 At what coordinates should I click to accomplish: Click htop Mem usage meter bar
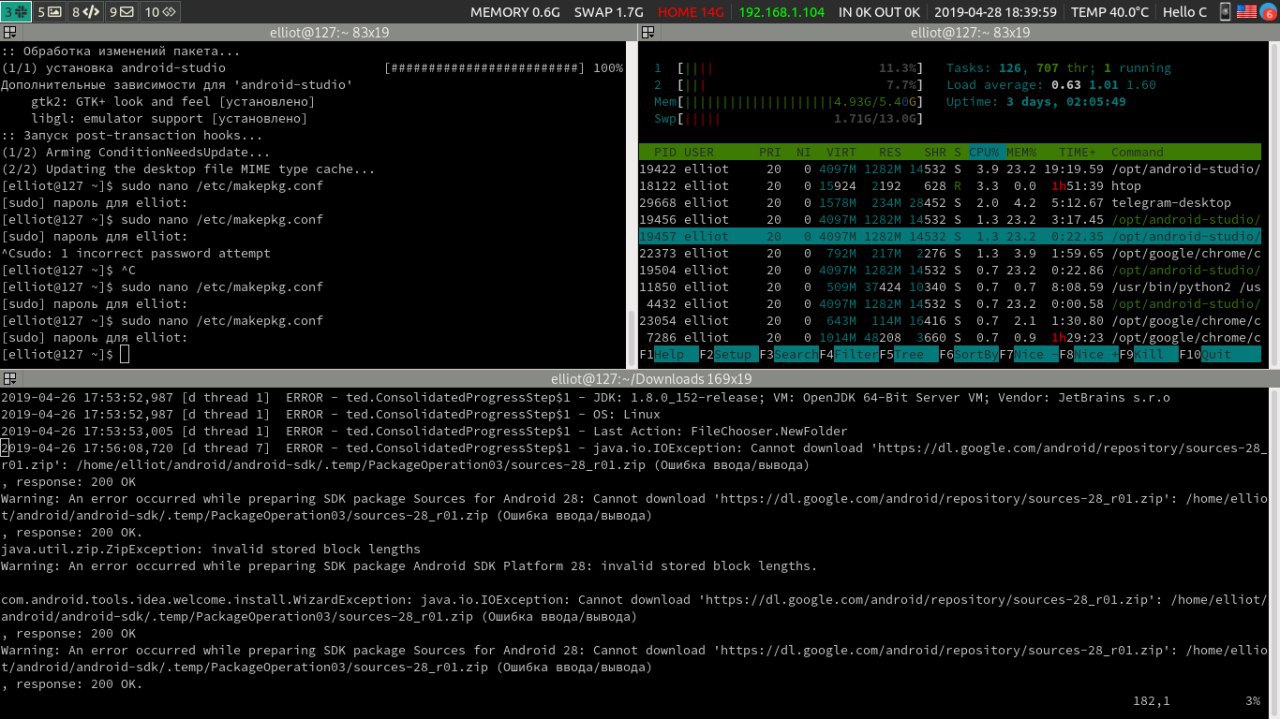pyautogui.click(x=788, y=102)
